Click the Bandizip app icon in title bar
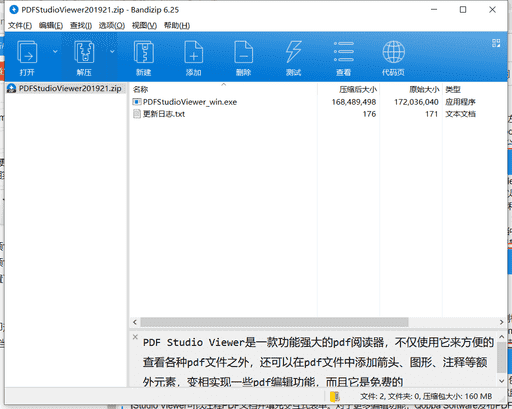 pyautogui.click(x=14, y=10)
